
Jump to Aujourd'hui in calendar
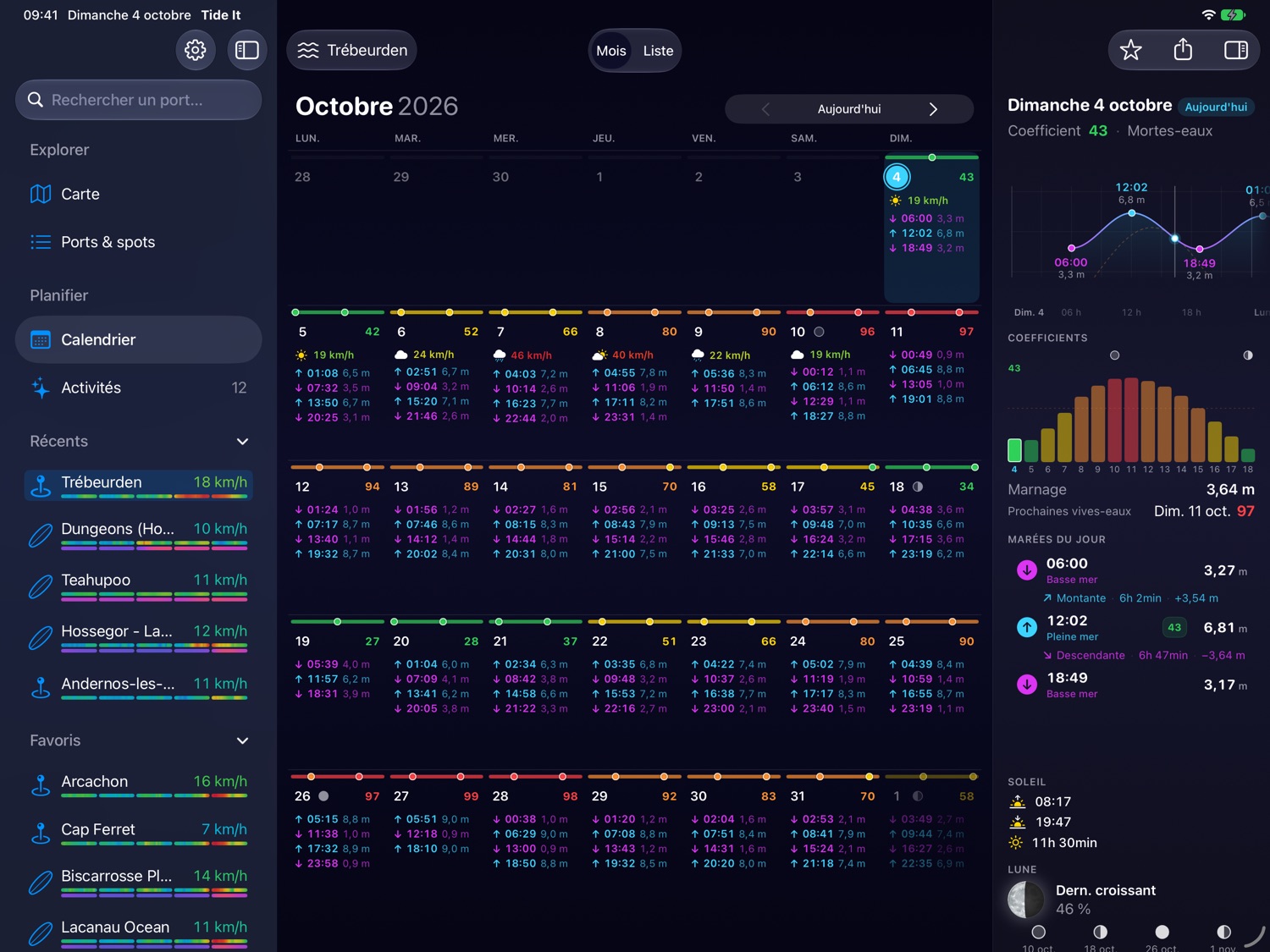pyautogui.click(x=849, y=109)
